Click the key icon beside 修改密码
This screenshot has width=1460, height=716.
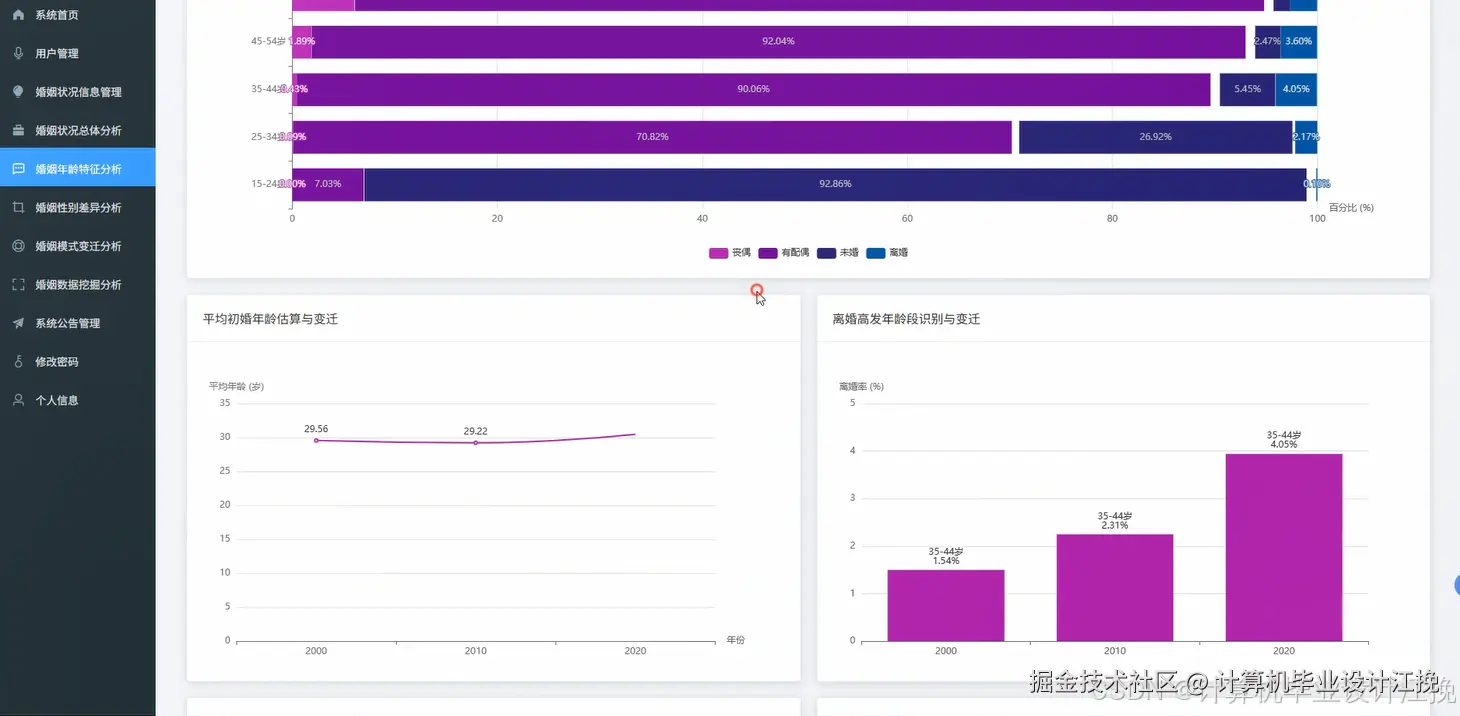click(18, 361)
